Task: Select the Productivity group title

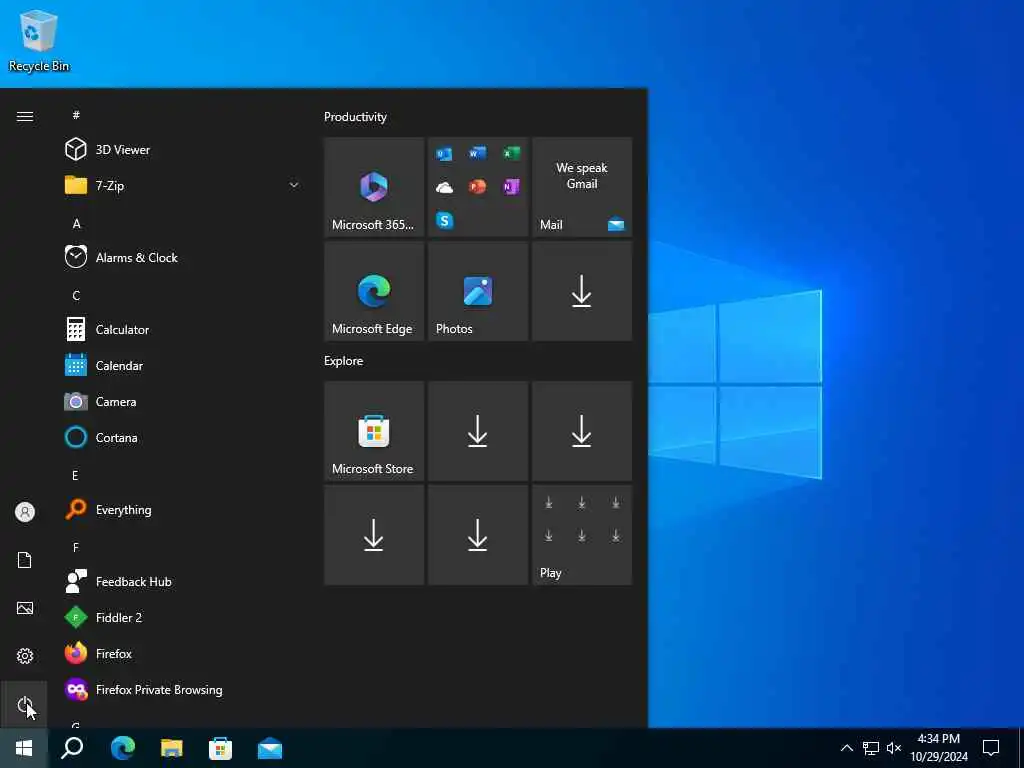Action: click(355, 117)
